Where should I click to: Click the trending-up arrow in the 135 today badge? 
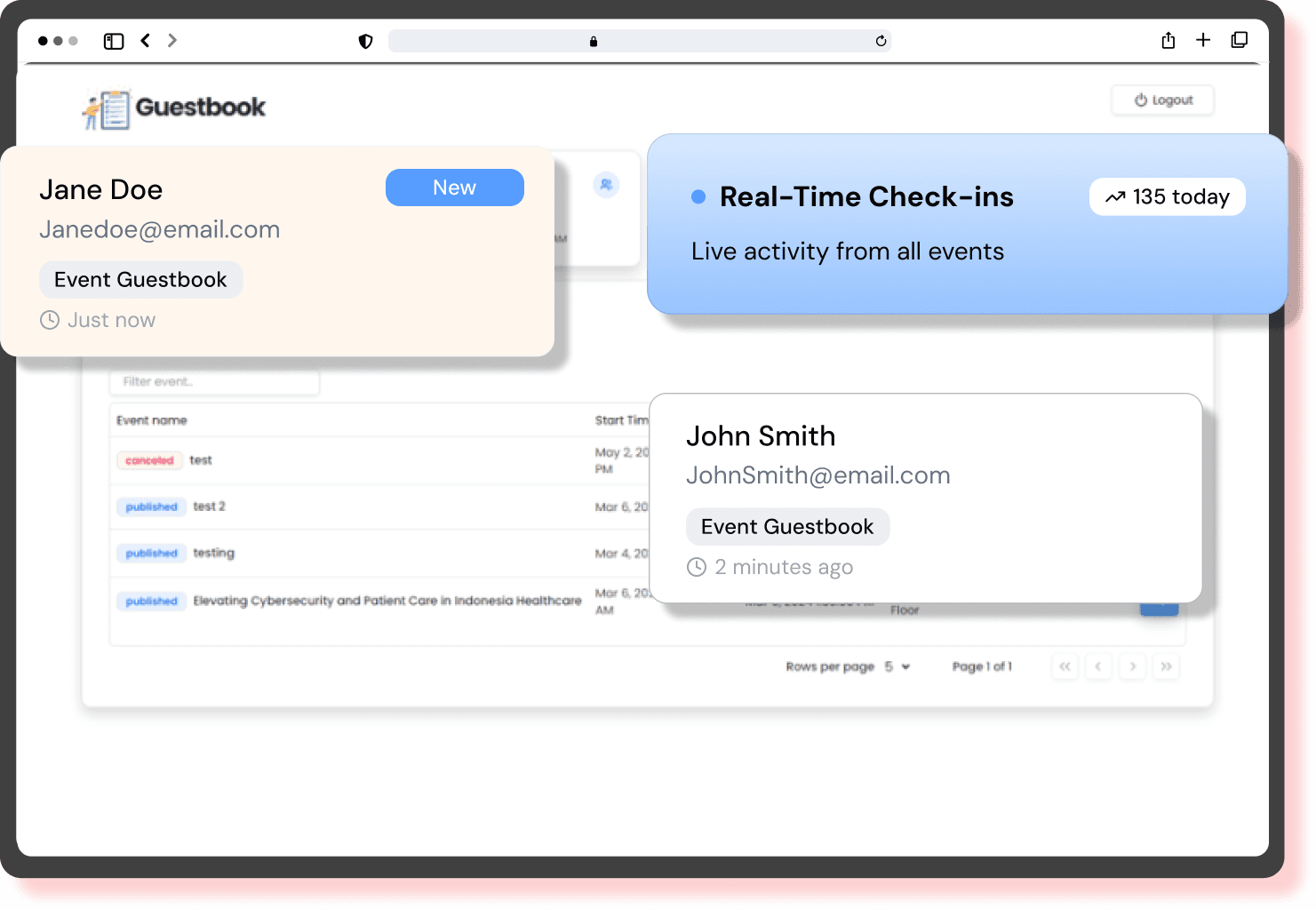tap(1115, 196)
